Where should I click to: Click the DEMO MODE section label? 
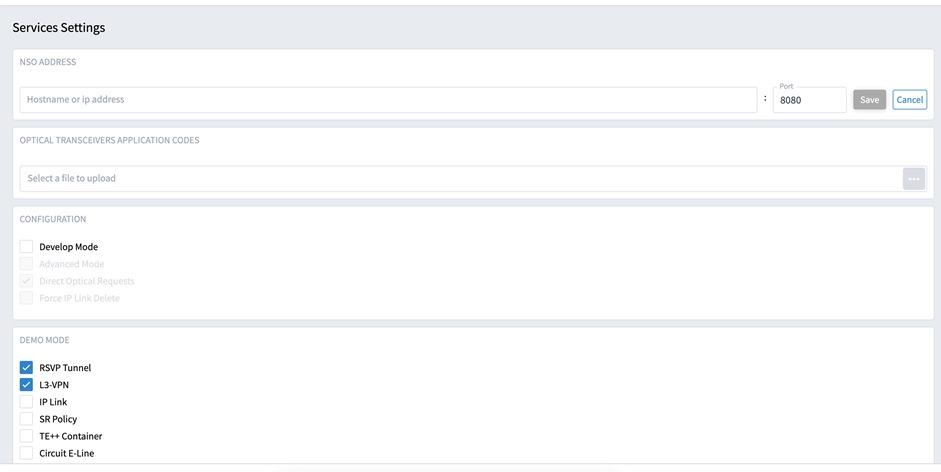coord(45,340)
